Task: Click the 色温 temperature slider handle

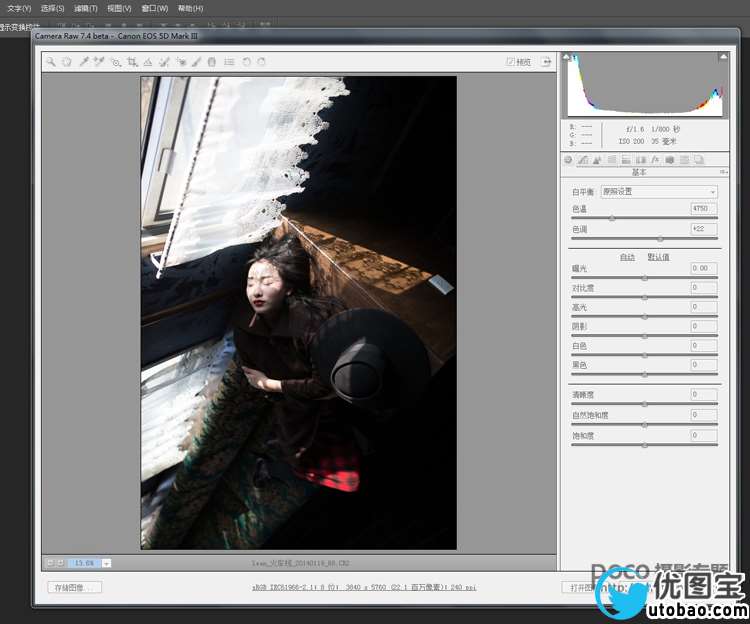Action: [x=612, y=217]
